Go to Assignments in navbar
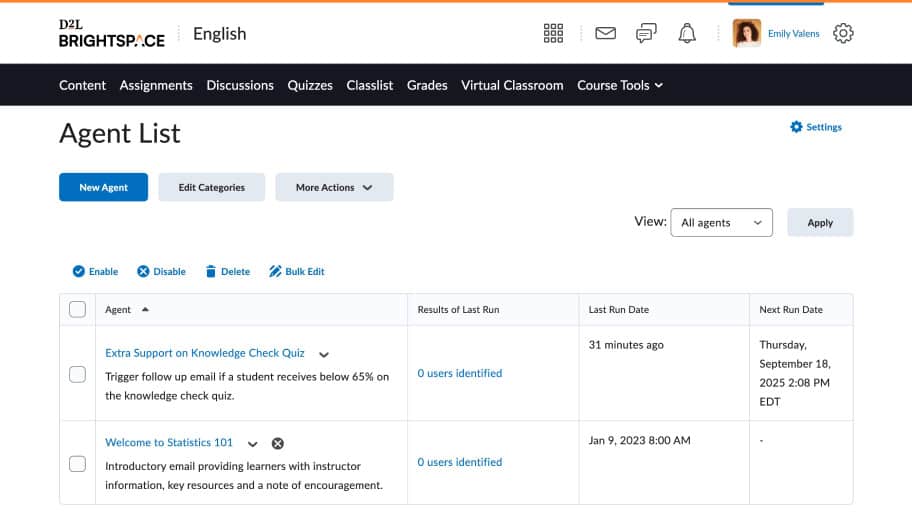Image resolution: width=912 pixels, height=513 pixels. point(156,86)
